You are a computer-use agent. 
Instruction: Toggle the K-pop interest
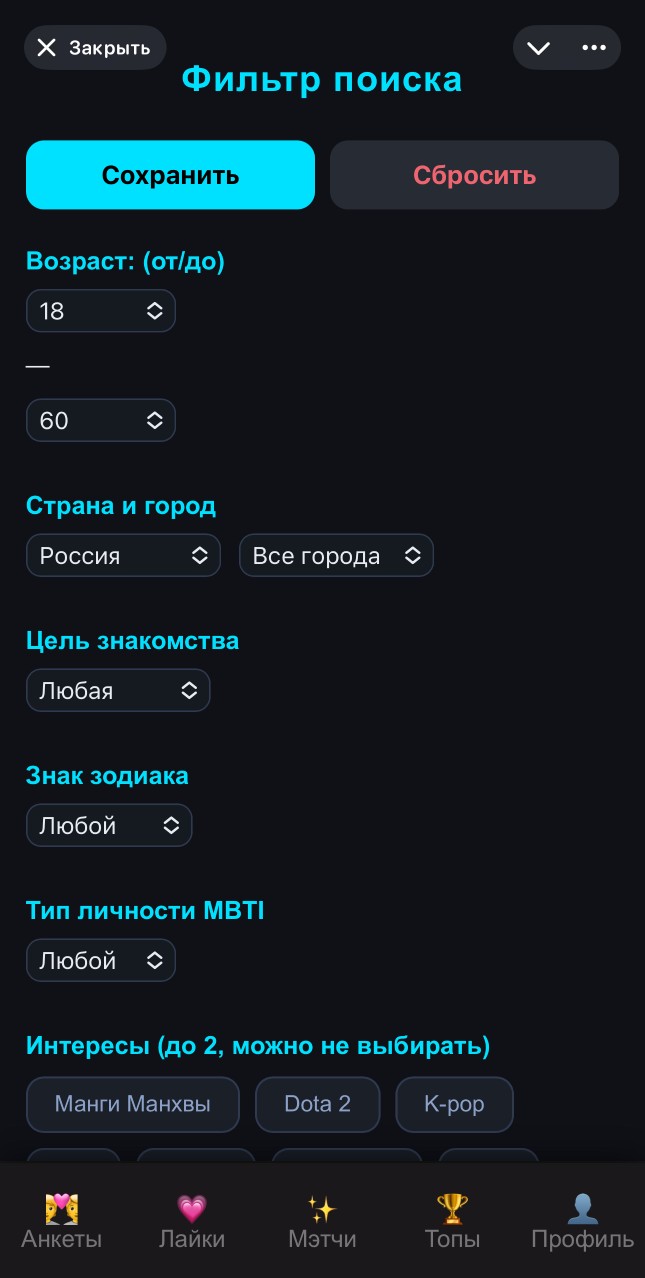[x=454, y=1104]
